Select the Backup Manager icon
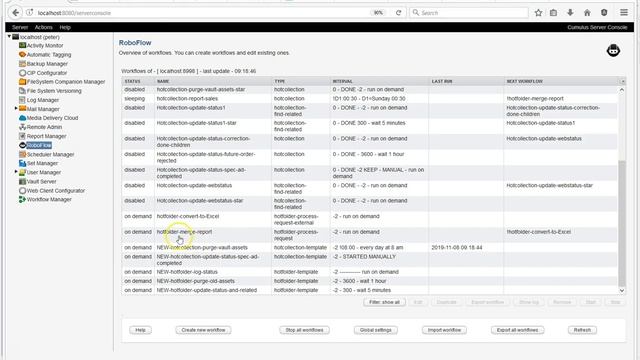 point(22,64)
